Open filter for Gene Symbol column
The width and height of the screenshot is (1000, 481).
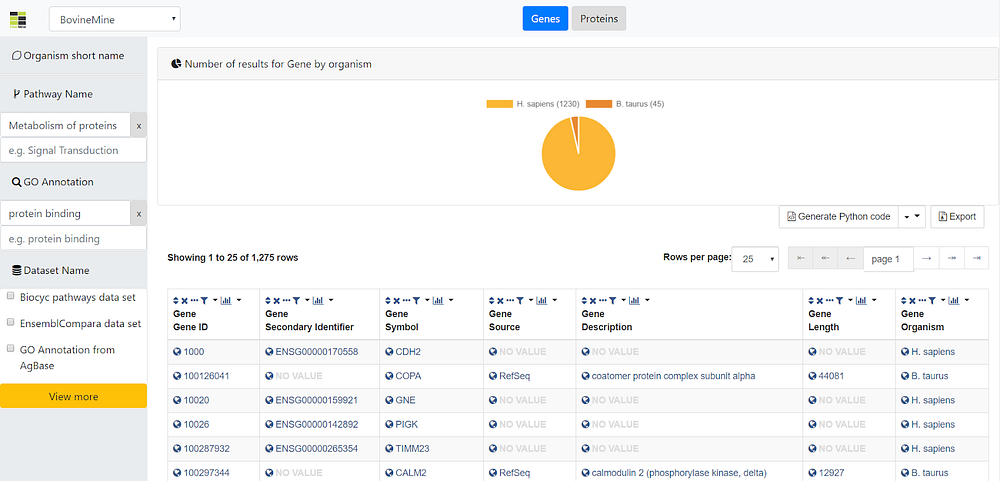pos(416,300)
